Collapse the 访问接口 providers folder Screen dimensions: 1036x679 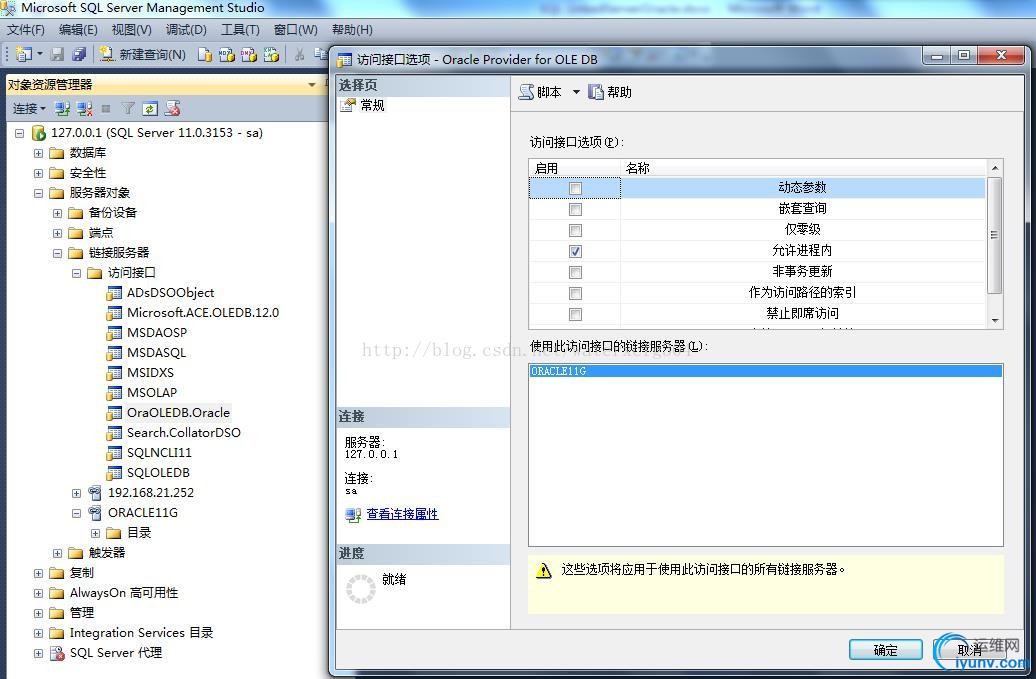(77, 273)
